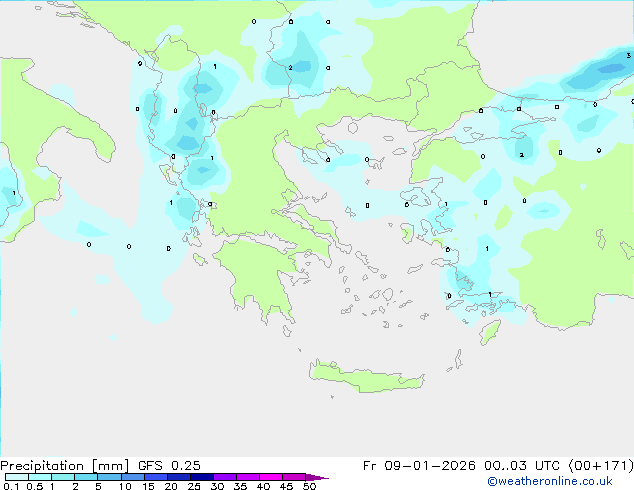634x490 pixels.
Task: Click the 0.5–1 mm legend color swatch
Action: coord(40,477)
